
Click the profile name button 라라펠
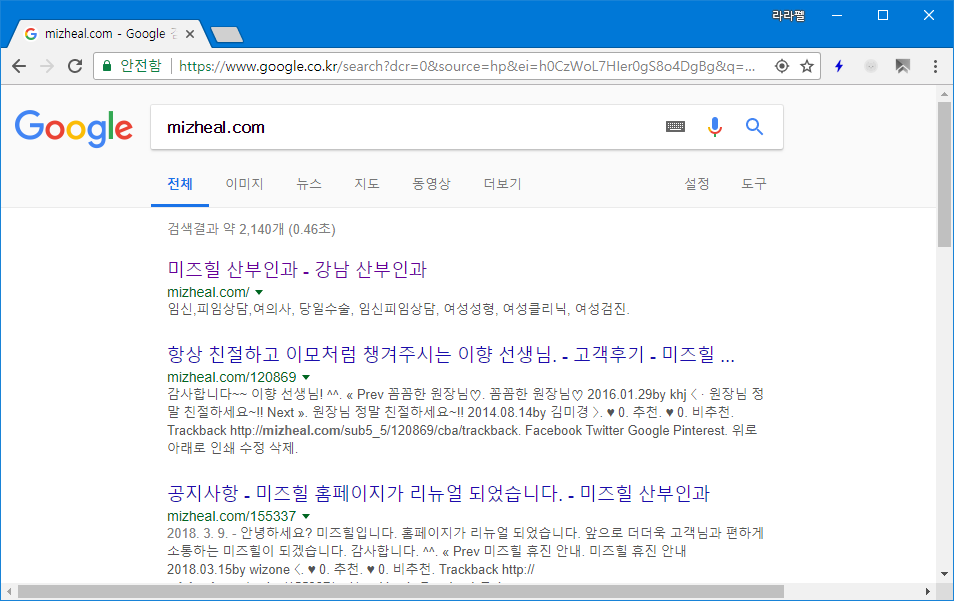pos(788,16)
